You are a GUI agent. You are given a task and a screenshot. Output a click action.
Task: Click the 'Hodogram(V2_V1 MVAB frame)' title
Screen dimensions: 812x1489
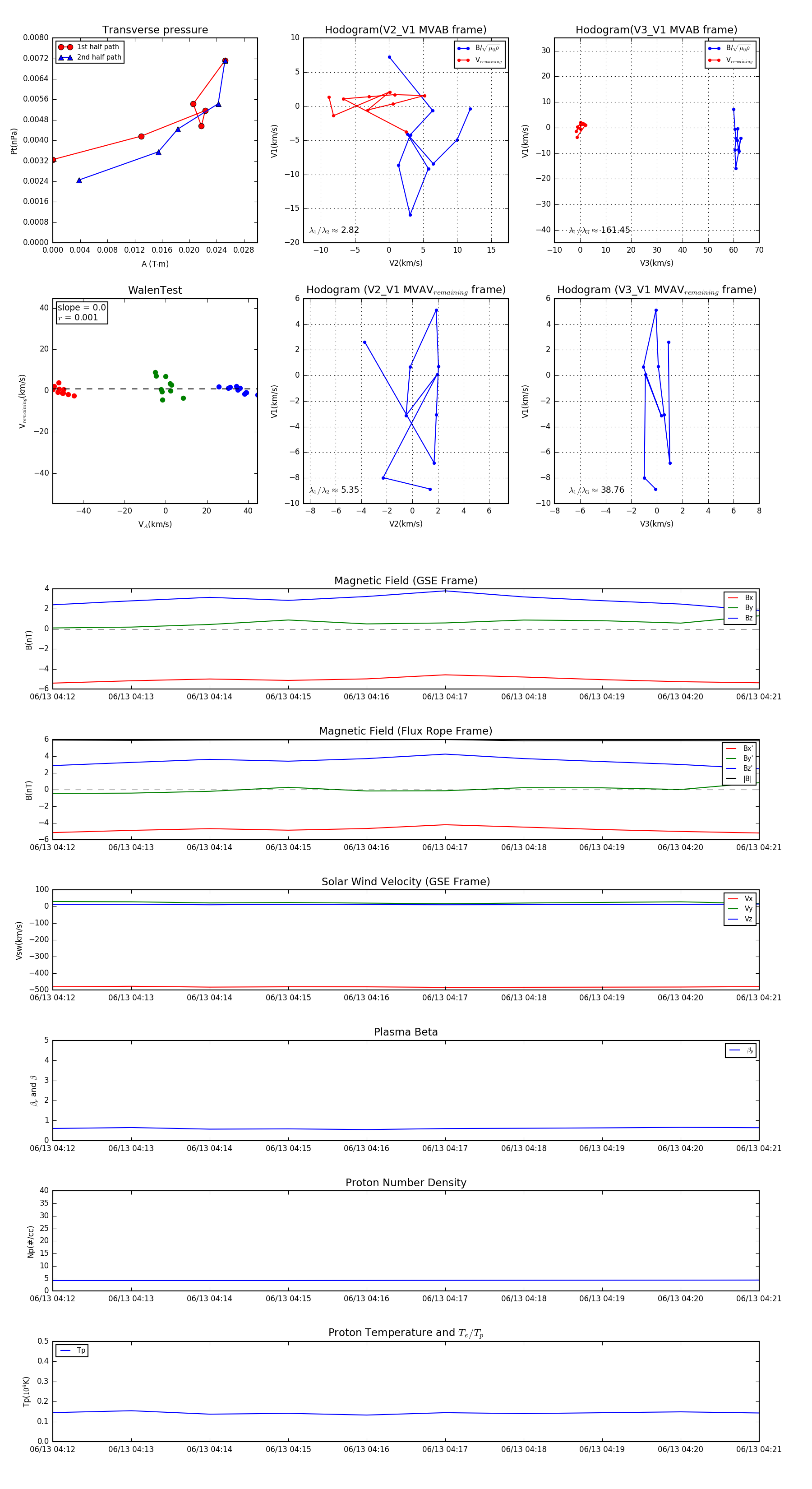coord(406,30)
